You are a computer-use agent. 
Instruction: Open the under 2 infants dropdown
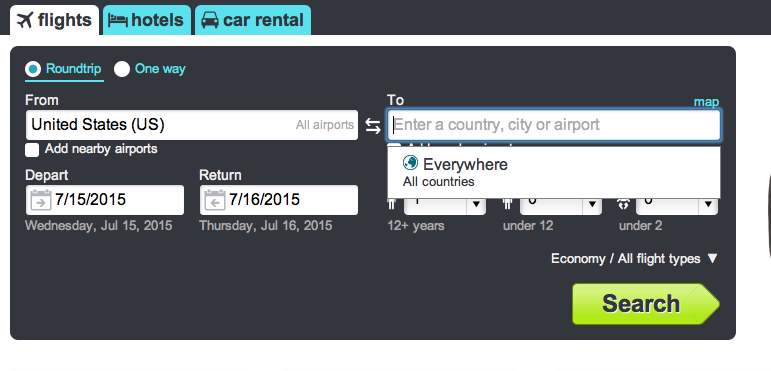click(x=677, y=204)
